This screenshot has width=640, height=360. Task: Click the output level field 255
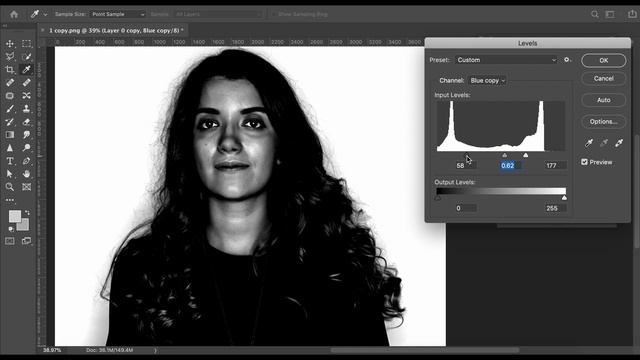(556, 208)
